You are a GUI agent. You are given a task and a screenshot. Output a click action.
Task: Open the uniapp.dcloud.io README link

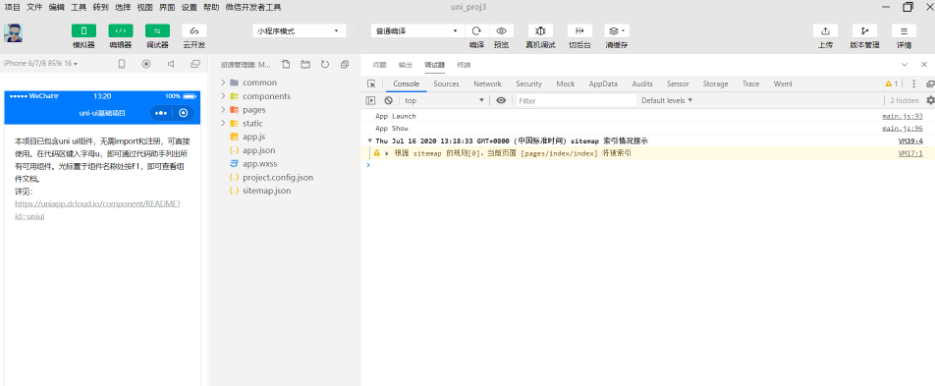(x=97, y=209)
